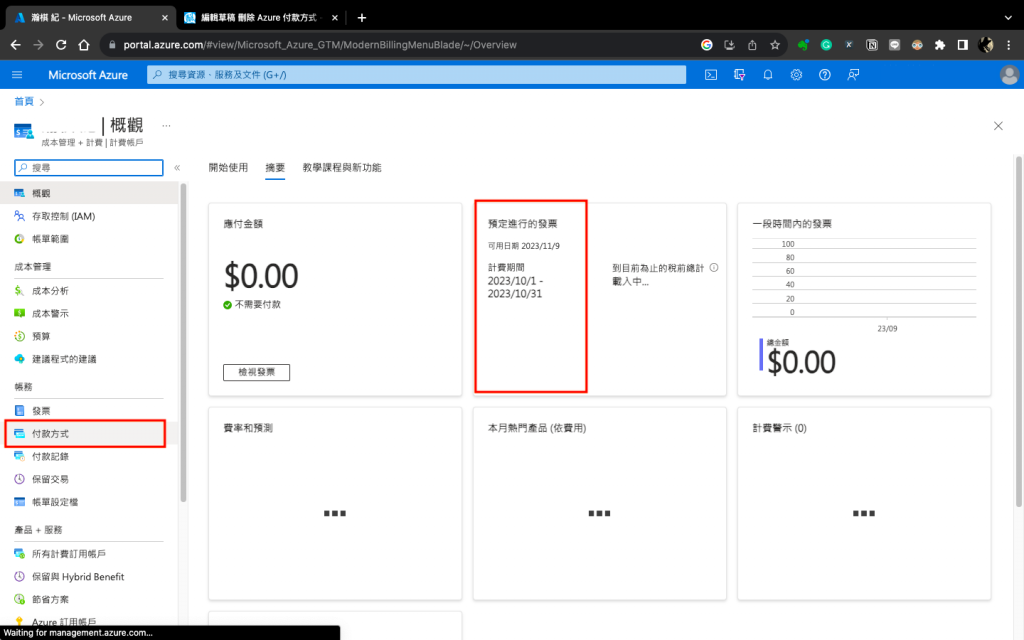Image resolution: width=1024 pixels, height=640 pixels.
Task: Bookmark page with the star icon
Action: (775, 45)
